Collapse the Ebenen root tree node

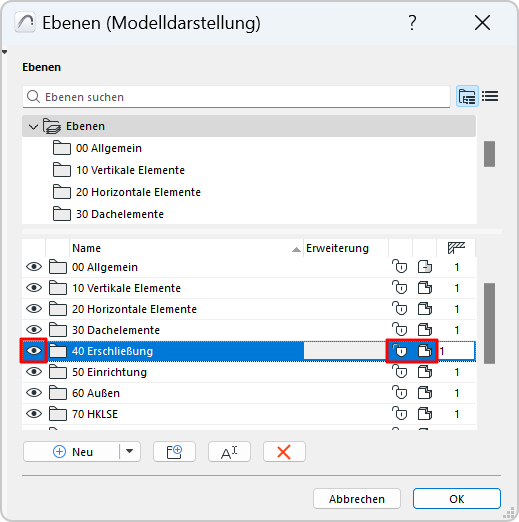coord(33,126)
